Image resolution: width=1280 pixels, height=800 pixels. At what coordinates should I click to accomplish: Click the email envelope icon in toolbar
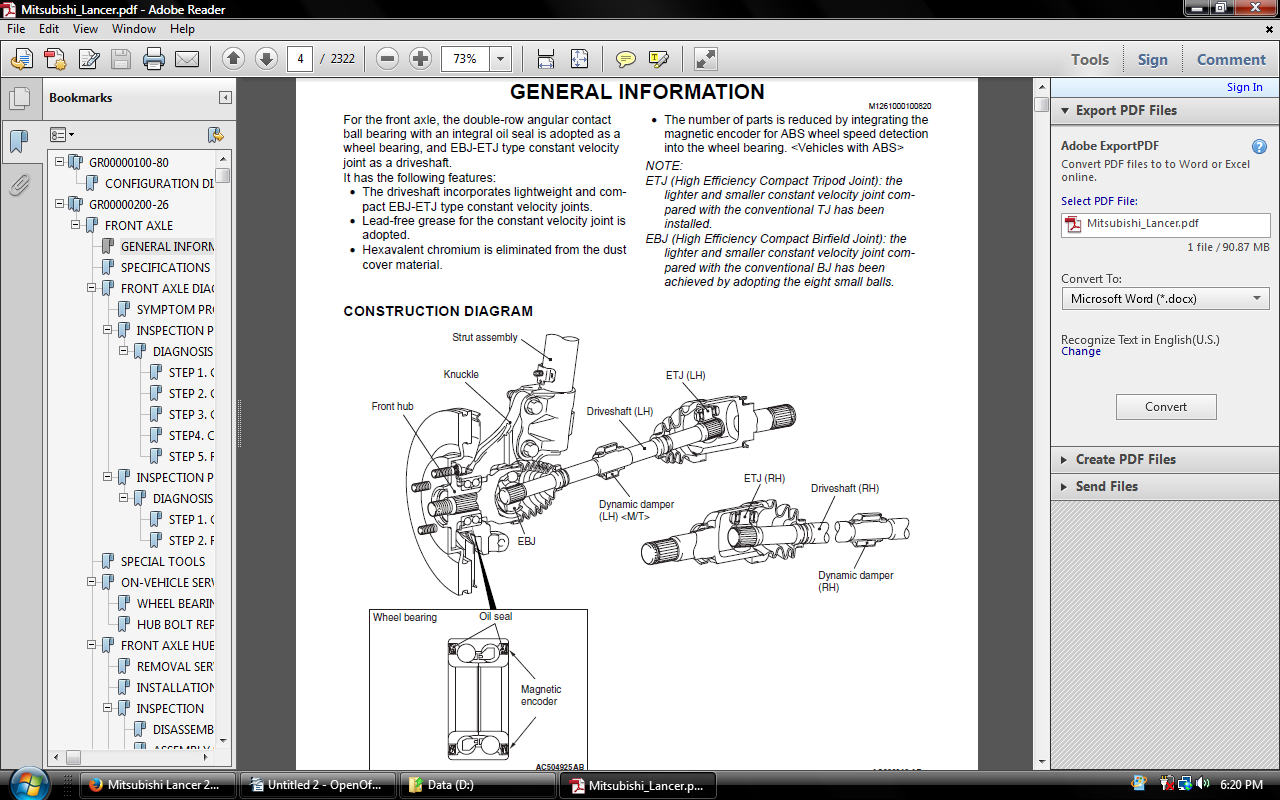tap(187, 59)
